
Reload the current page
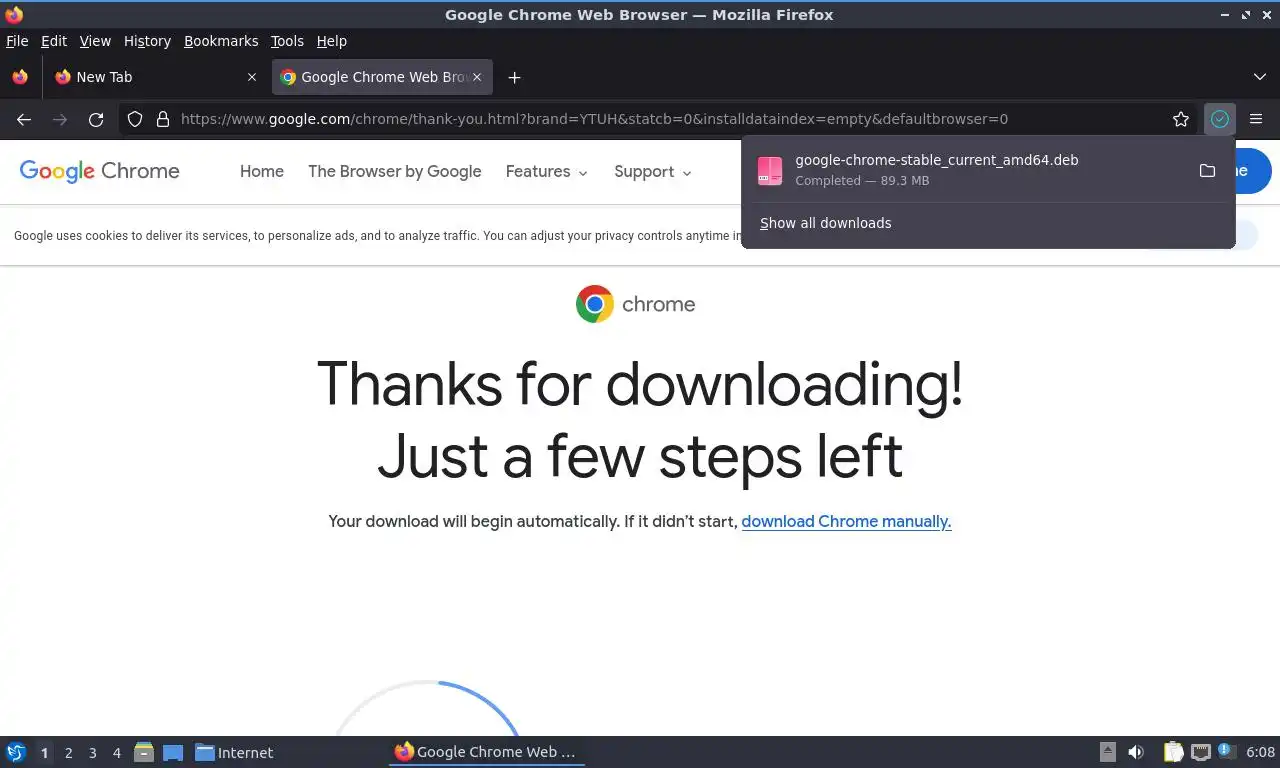tap(96, 119)
